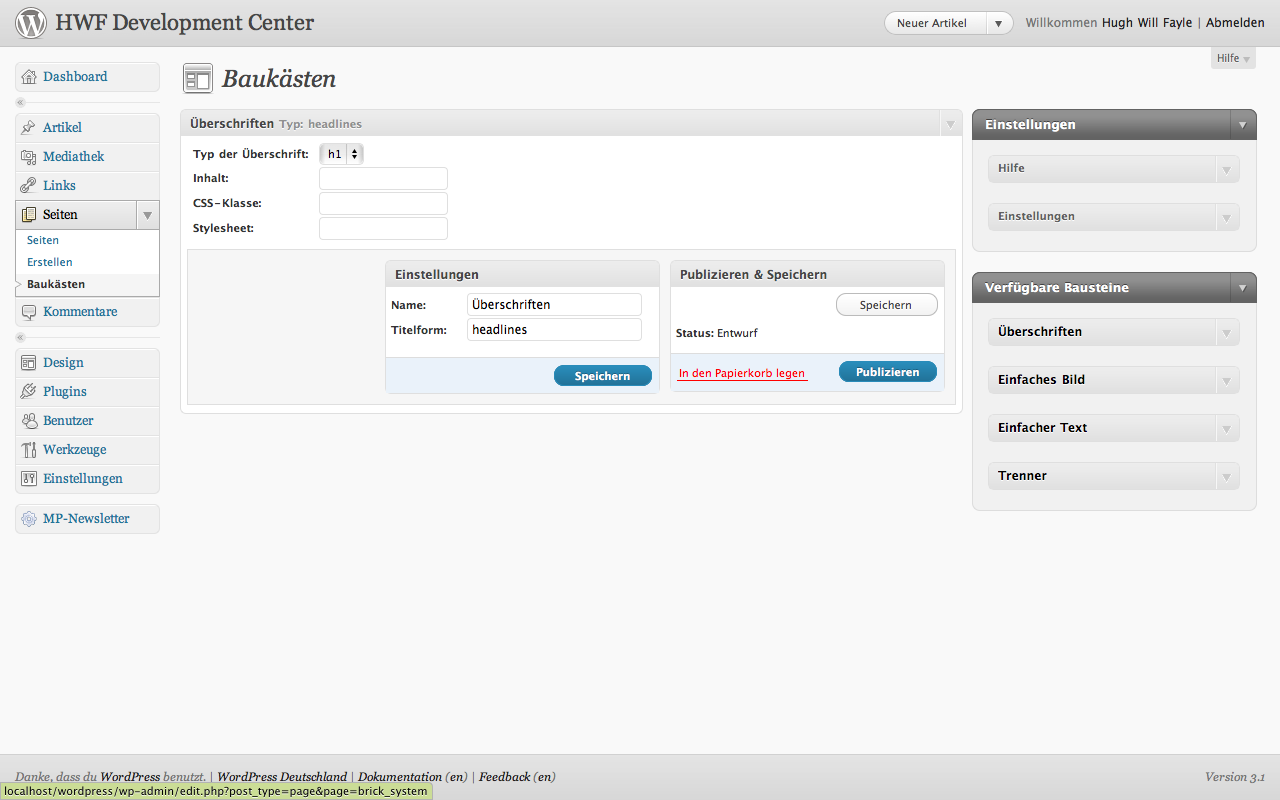Select the Baukästen submenu entry
This screenshot has width=1280, height=800.
(56, 284)
